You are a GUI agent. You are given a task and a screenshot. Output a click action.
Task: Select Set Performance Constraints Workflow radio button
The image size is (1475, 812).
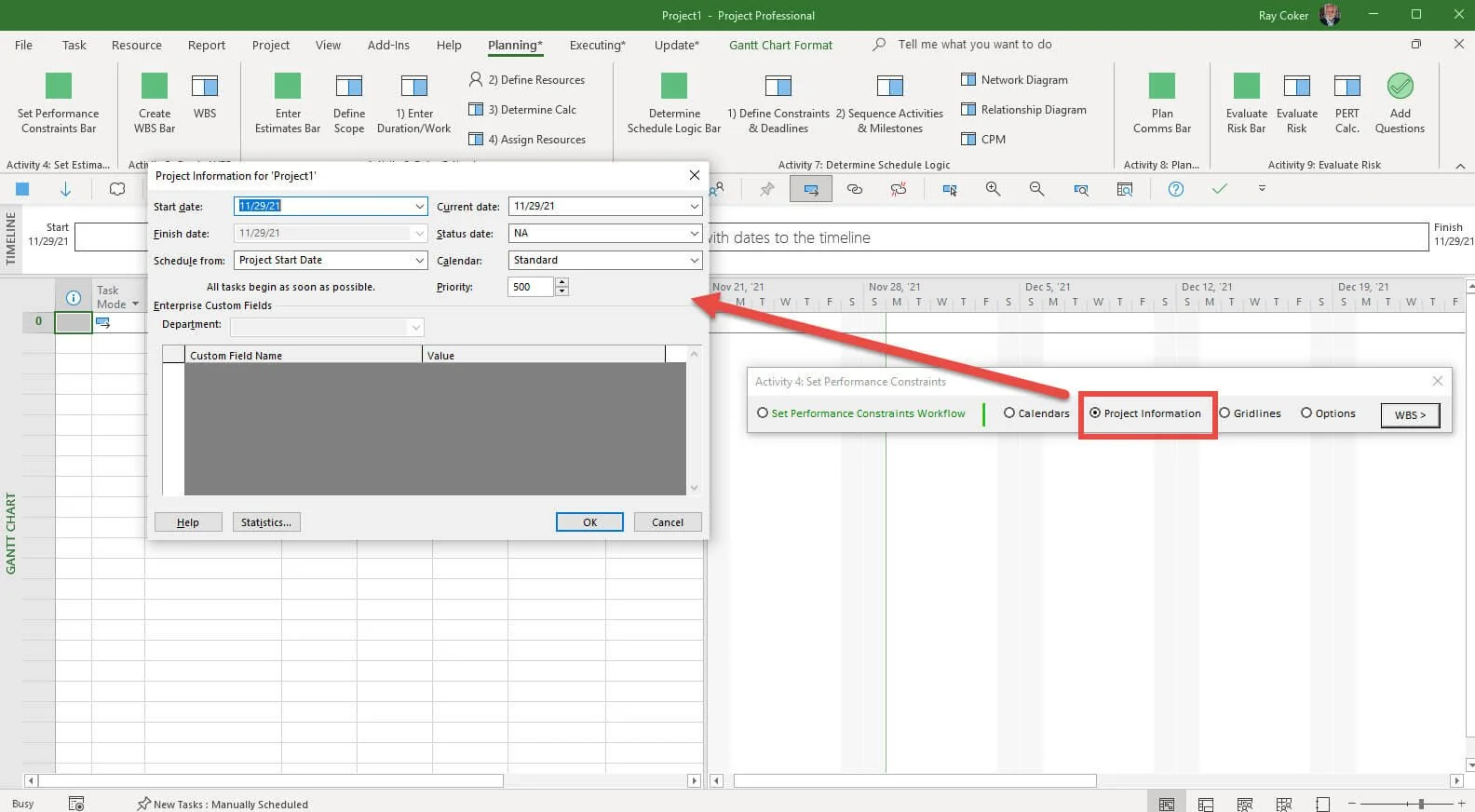763,413
